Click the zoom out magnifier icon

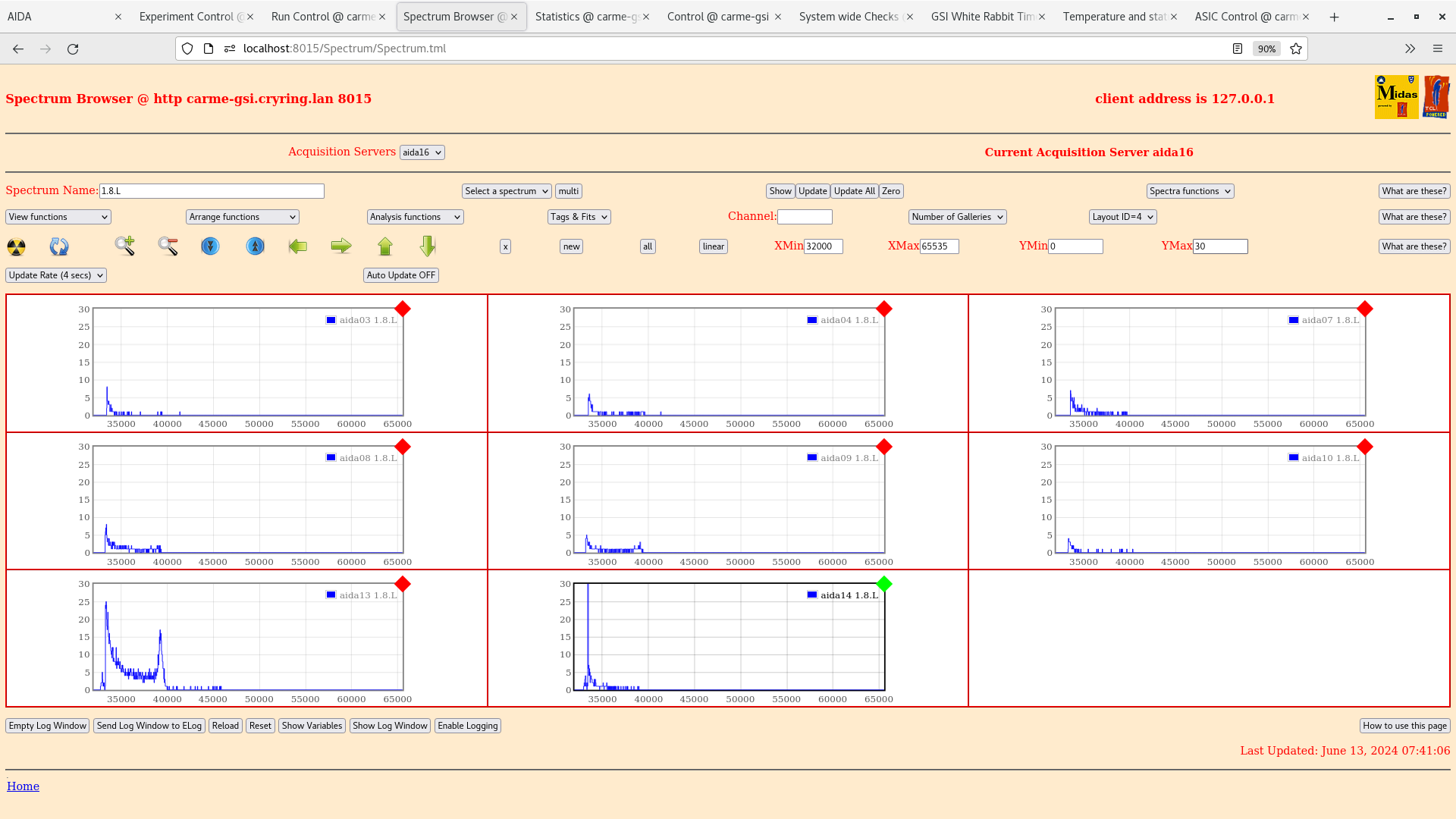(168, 246)
